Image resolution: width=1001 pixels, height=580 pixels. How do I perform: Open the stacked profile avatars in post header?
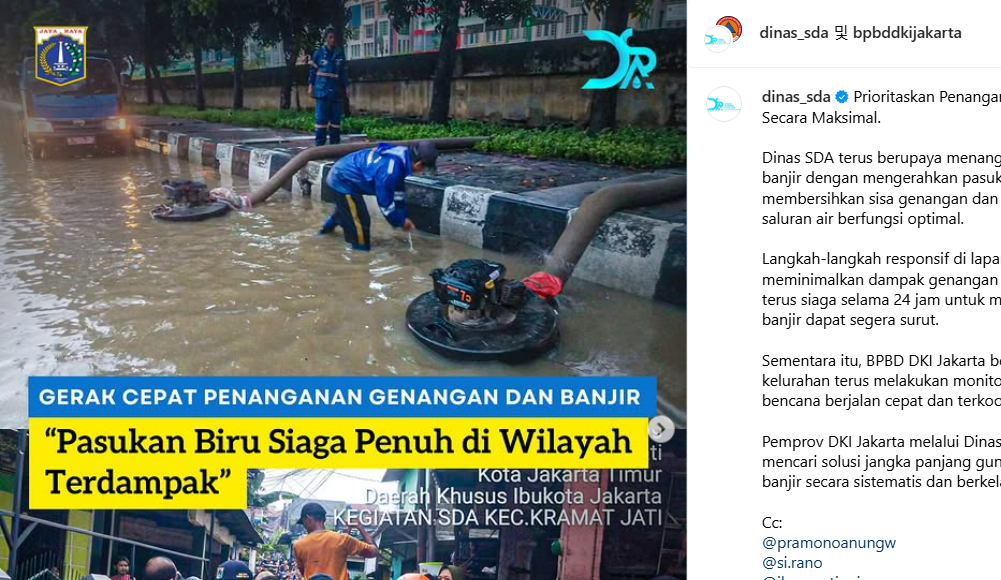(x=723, y=33)
